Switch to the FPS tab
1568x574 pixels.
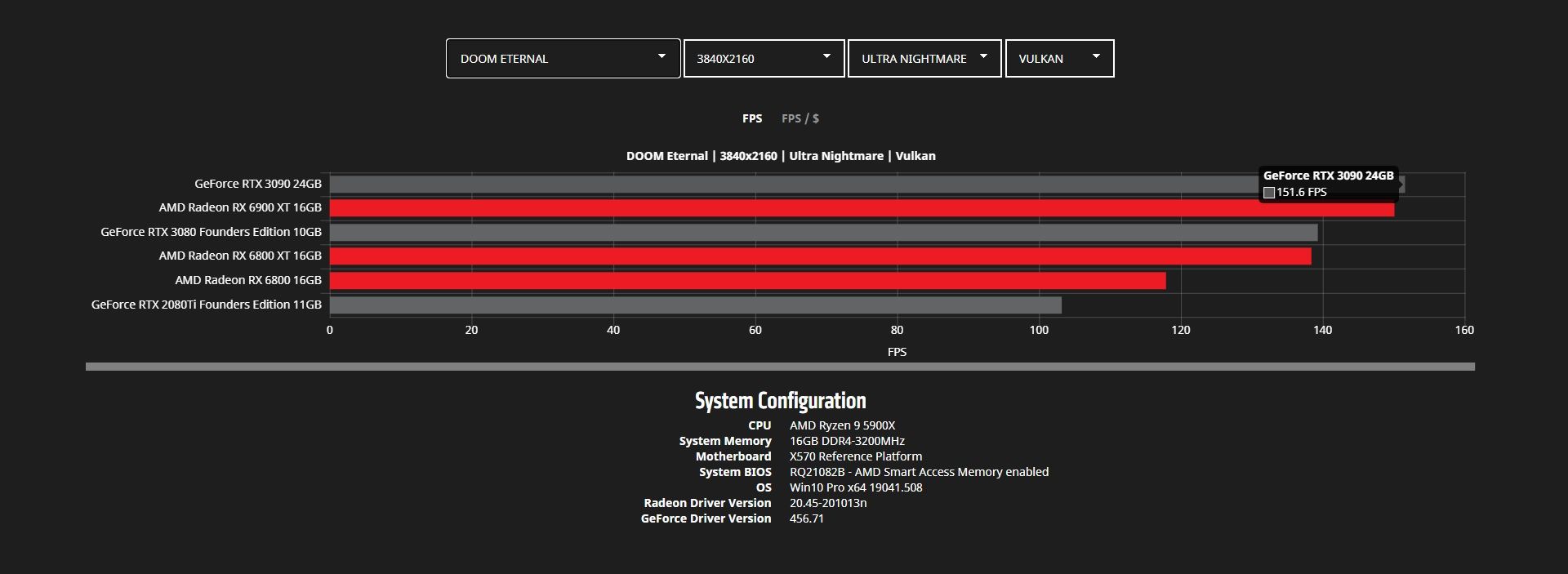752,118
